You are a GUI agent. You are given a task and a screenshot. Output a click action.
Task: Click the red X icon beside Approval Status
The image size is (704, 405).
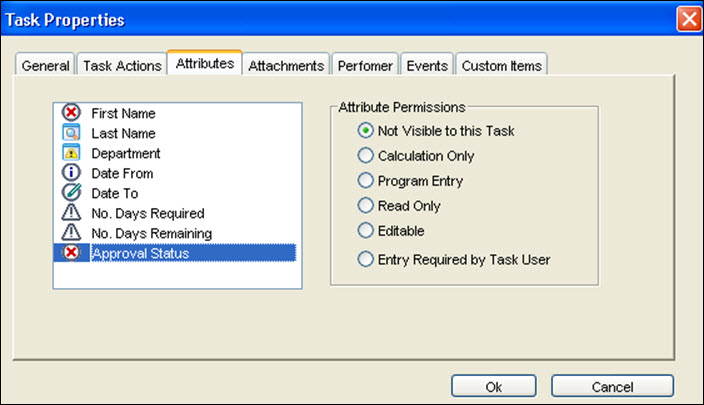71,252
